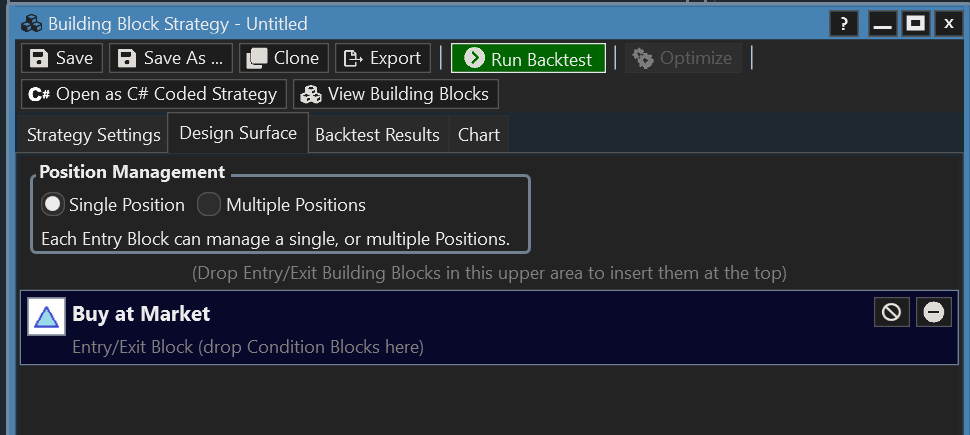Select Multiple Positions radio button
Image resolution: width=970 pixels, height=435 pixels.
coord(209,205)
